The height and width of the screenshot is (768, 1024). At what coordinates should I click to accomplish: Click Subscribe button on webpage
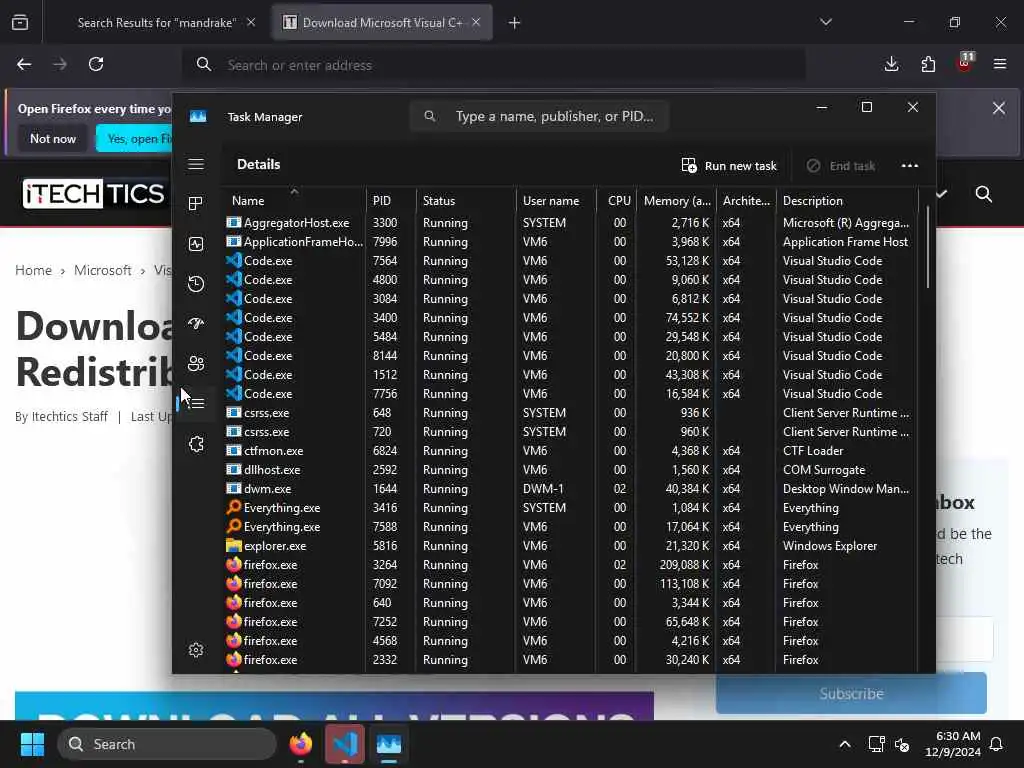851,694
